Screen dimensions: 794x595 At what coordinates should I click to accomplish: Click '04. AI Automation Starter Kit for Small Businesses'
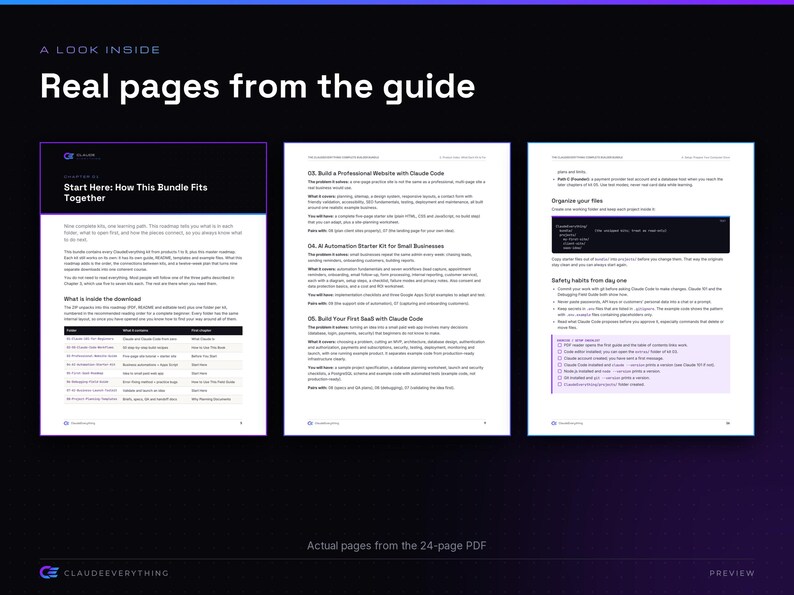[376, 246]
